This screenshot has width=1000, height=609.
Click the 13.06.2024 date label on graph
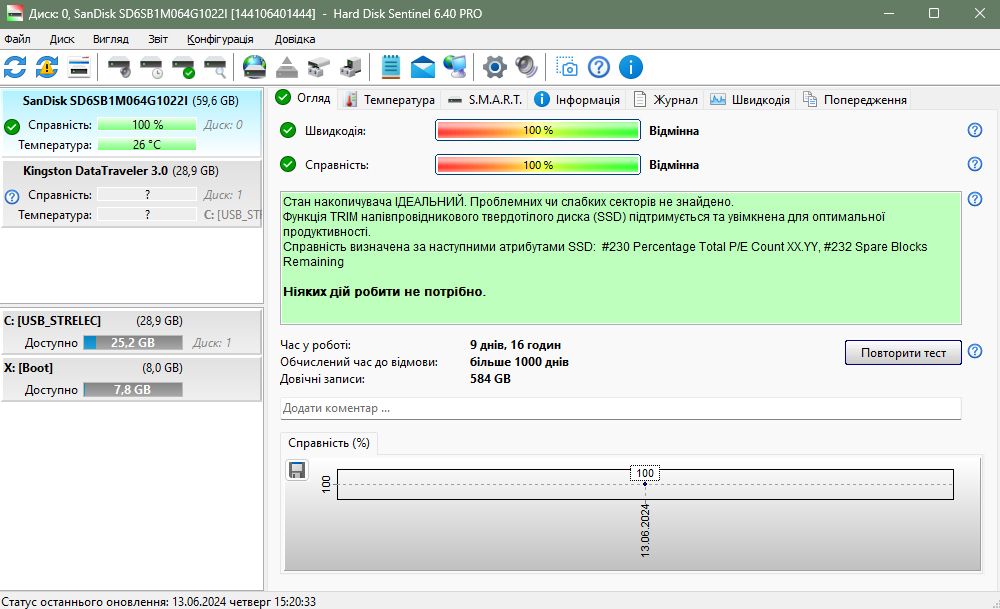click(x=645, y=530)
